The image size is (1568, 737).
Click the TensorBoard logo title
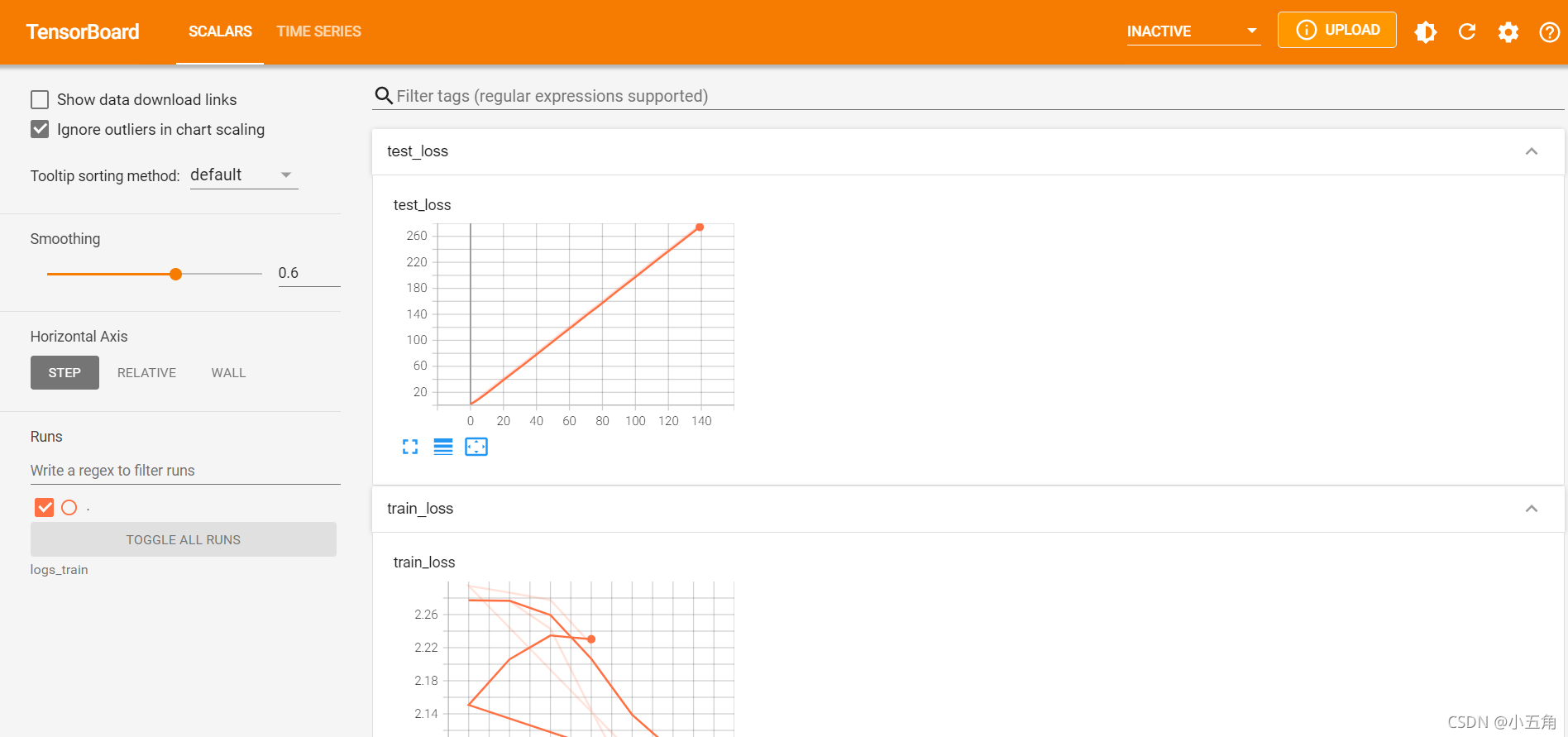click(x=83, y=31)
